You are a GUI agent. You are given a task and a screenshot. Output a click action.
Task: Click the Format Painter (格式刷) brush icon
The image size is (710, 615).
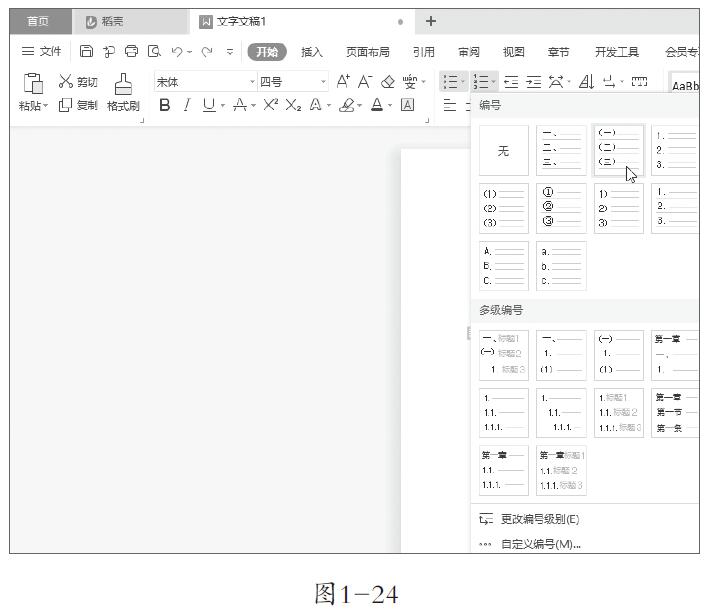122,84
